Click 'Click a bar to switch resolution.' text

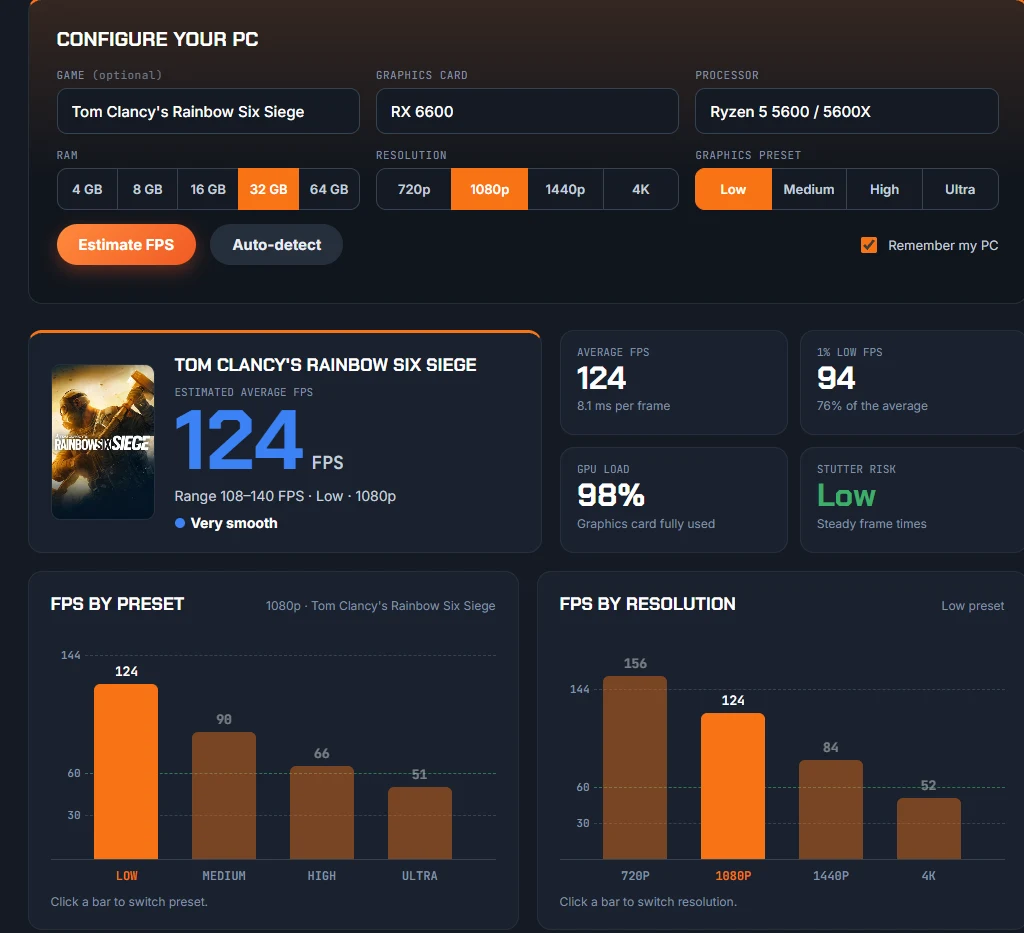coord(648,902)
